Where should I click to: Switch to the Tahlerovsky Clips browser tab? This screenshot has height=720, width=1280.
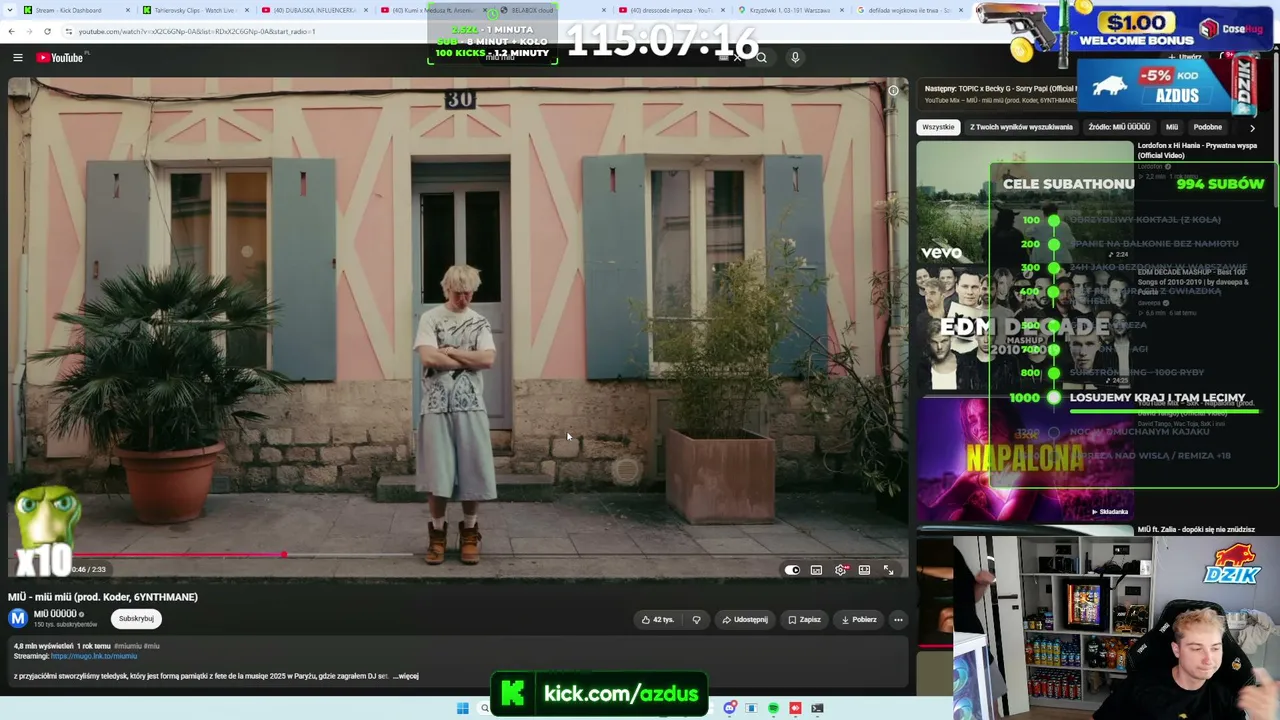click(x=195, y=10)
